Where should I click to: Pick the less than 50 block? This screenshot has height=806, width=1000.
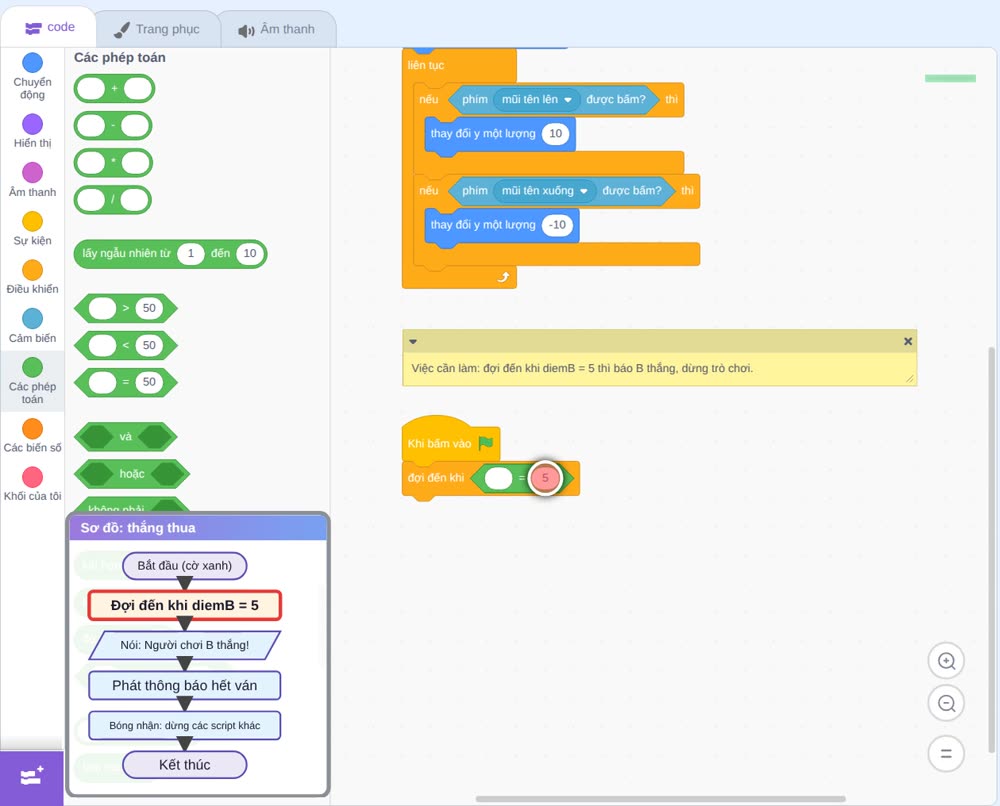(126, 346)
